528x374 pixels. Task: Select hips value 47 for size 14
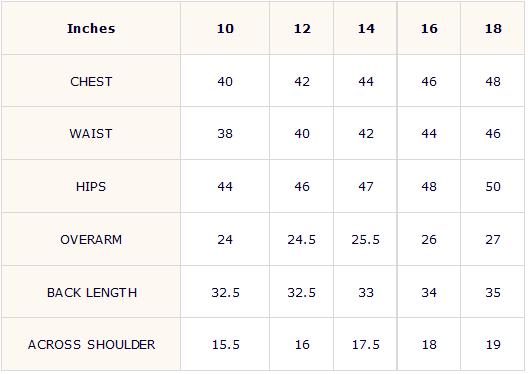(366, 186)
